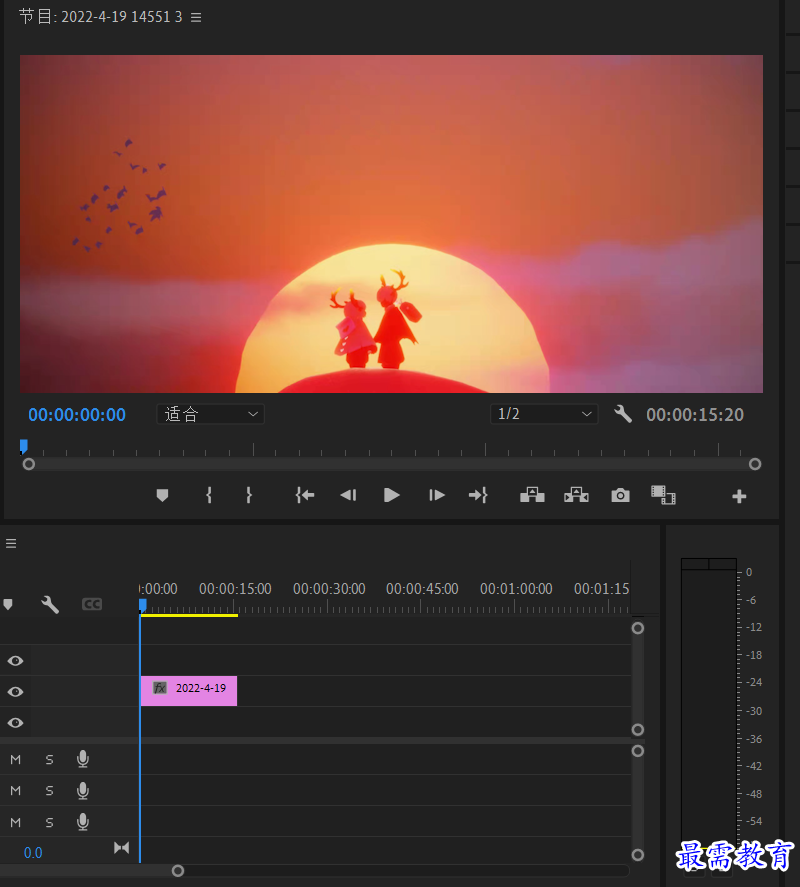Open the Comparison View button
This screenshot has width=800, height=887.
[663, 495]
